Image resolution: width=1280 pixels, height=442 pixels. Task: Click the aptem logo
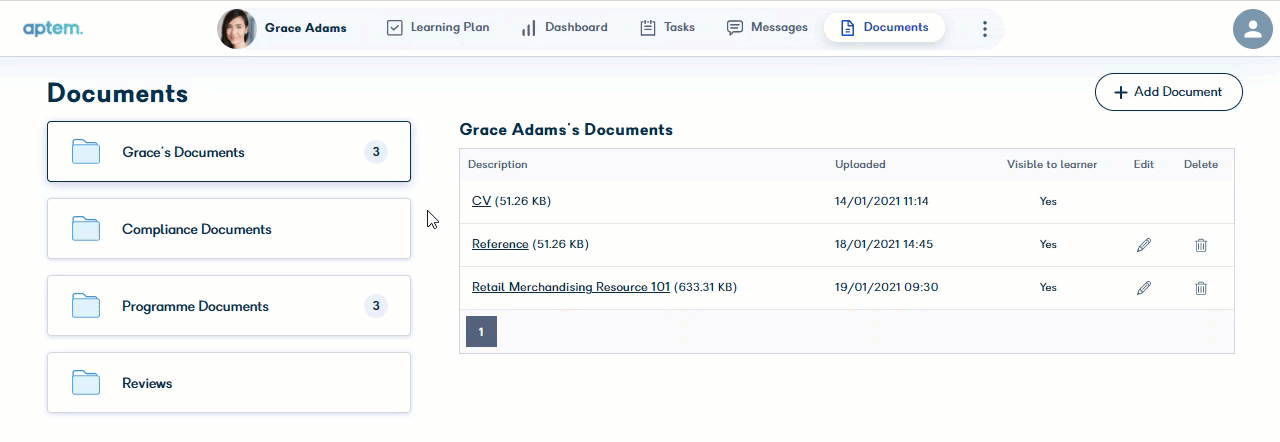(x=53, y=28)
